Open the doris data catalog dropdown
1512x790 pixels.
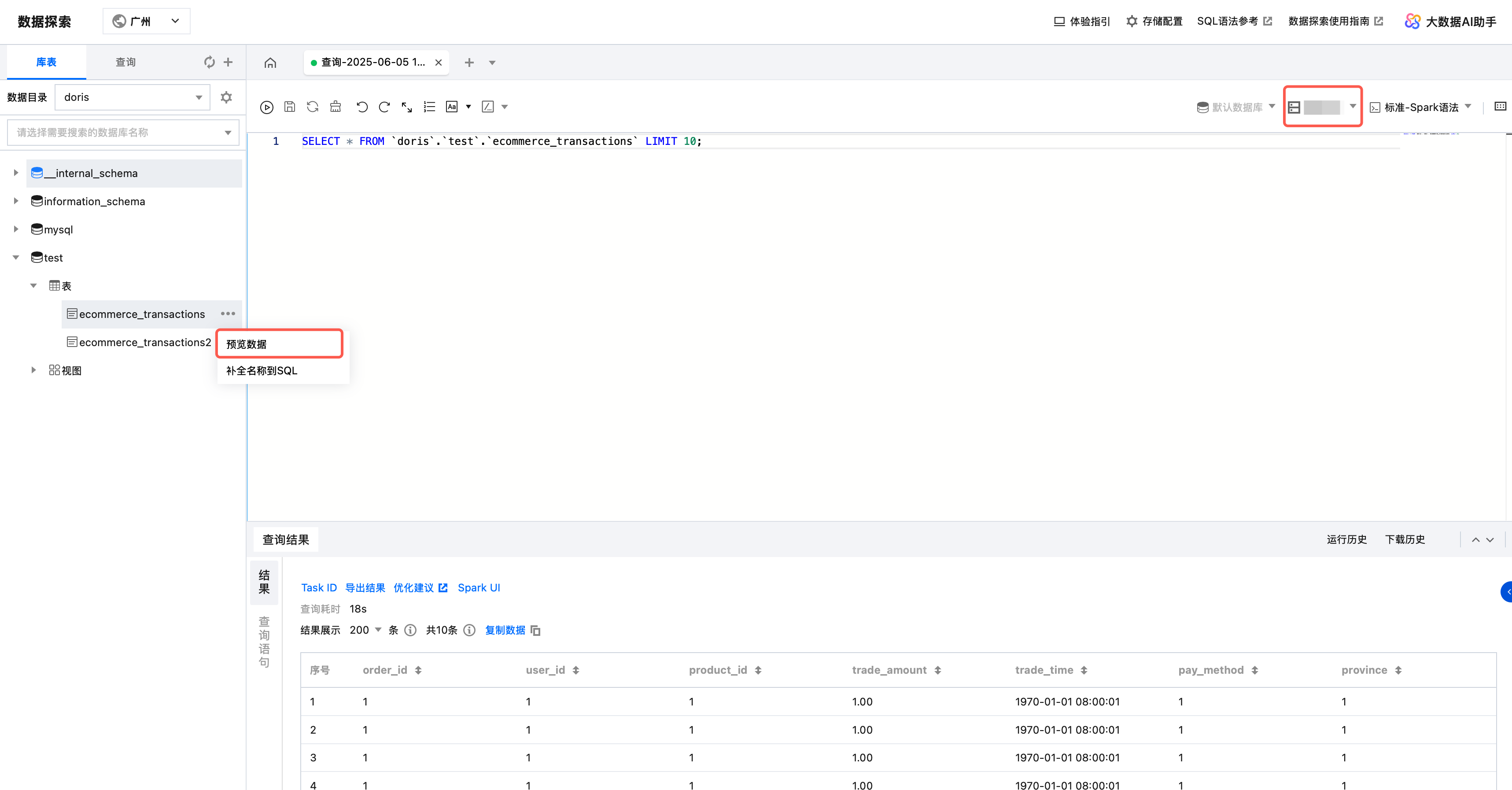(133, 97)
